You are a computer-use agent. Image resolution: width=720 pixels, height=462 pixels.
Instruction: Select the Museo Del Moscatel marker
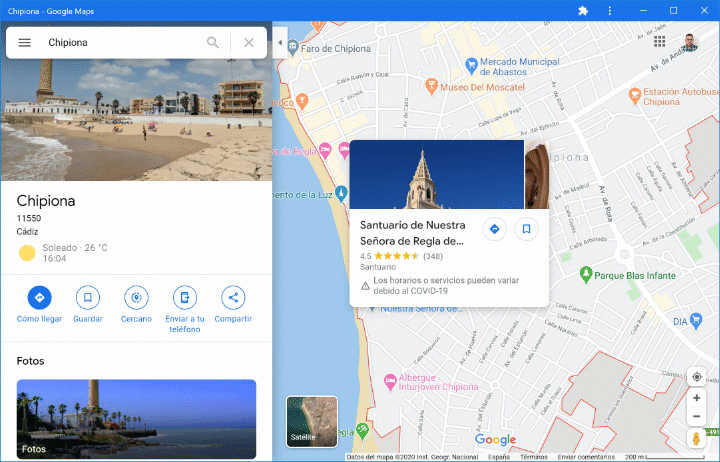(x=431, y=86)
